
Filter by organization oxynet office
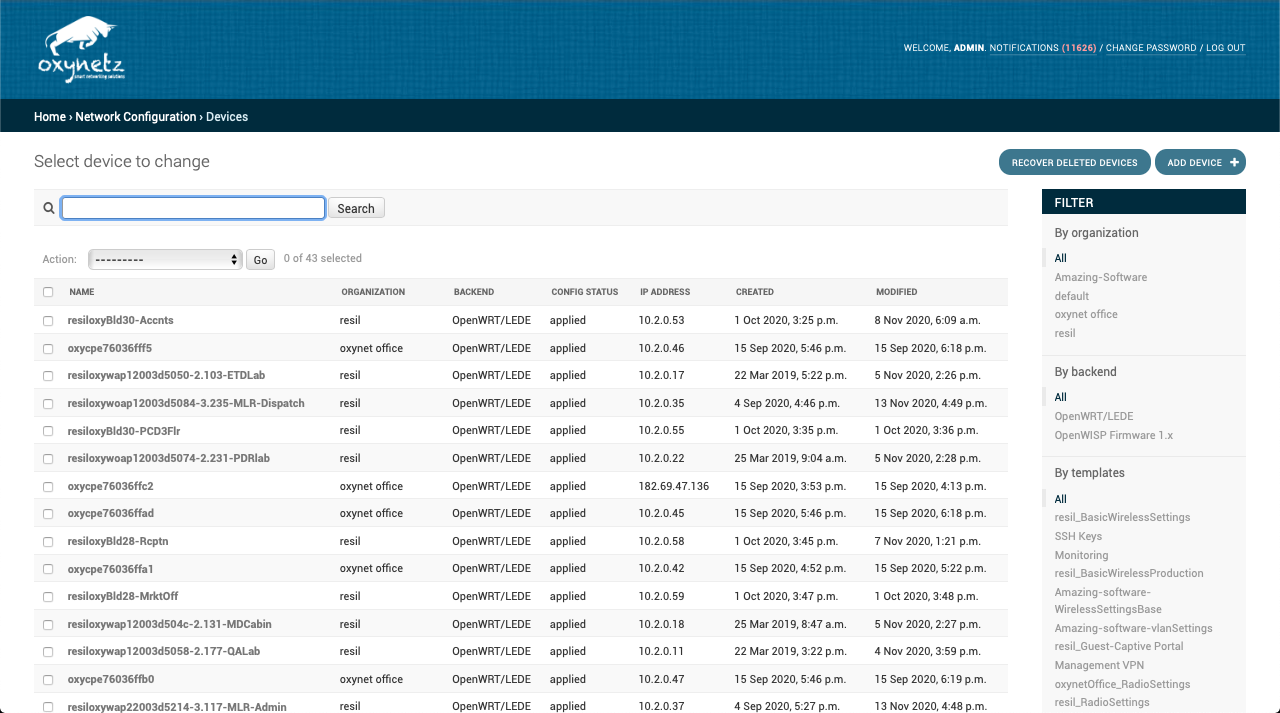click(1086, 314)
